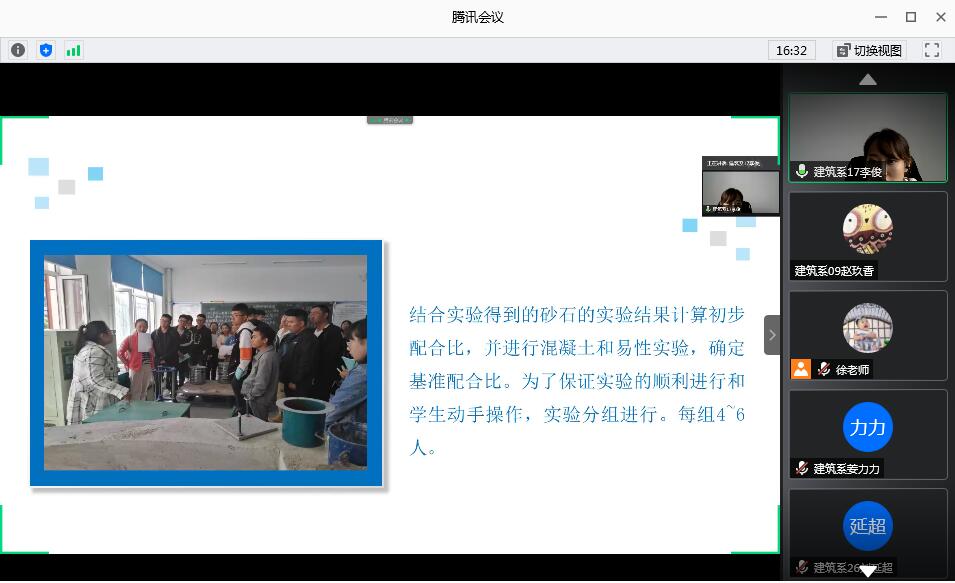The width and height of the screenshot is (955, 583).
Task: Select the 建筑系09赵玖香 participant tile
Action: (x=867, y=236)
